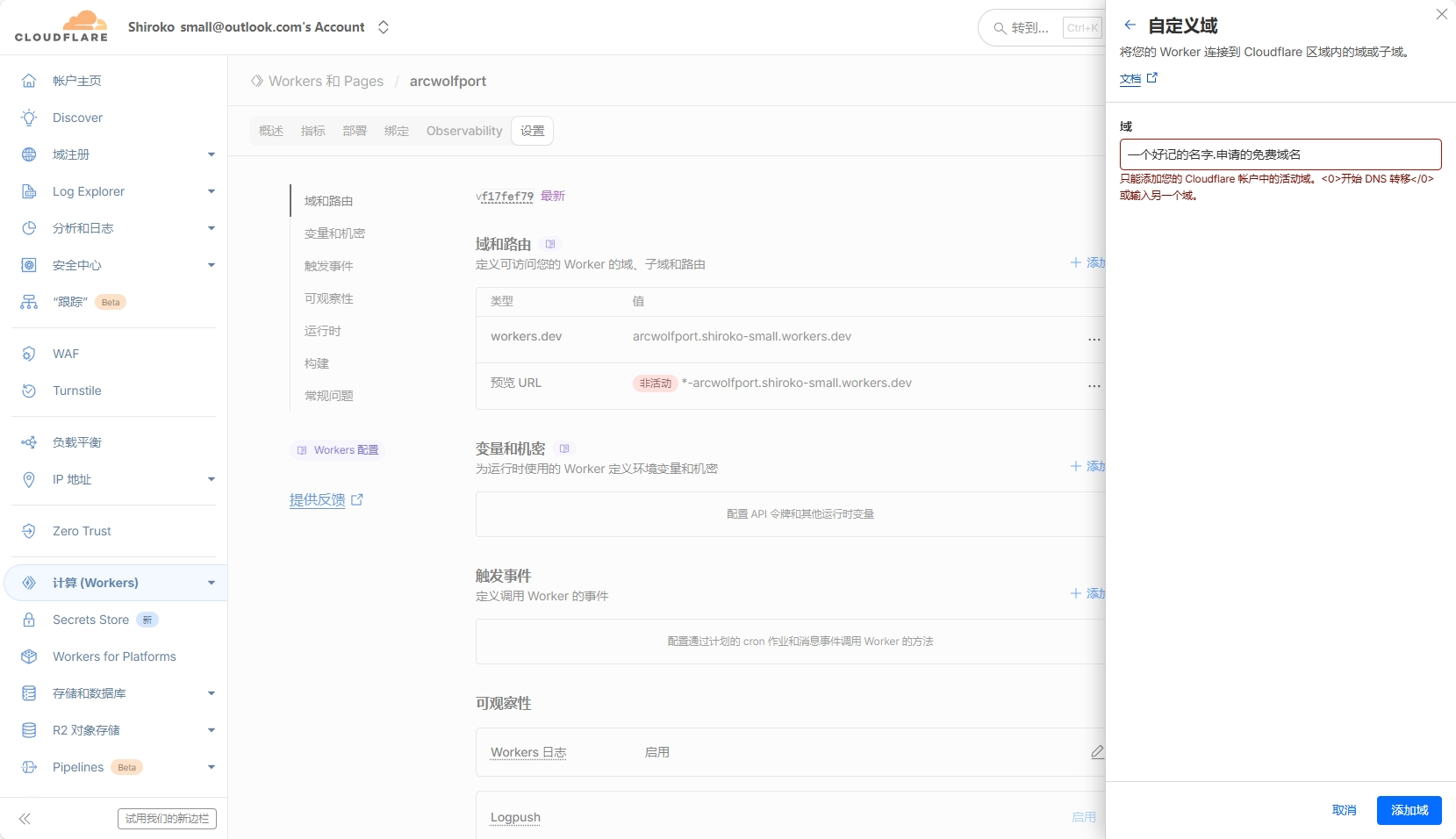Select 变量和机密 in settings navigation
This screenshot has width=1456, height=839.
[x=334, y=233]
